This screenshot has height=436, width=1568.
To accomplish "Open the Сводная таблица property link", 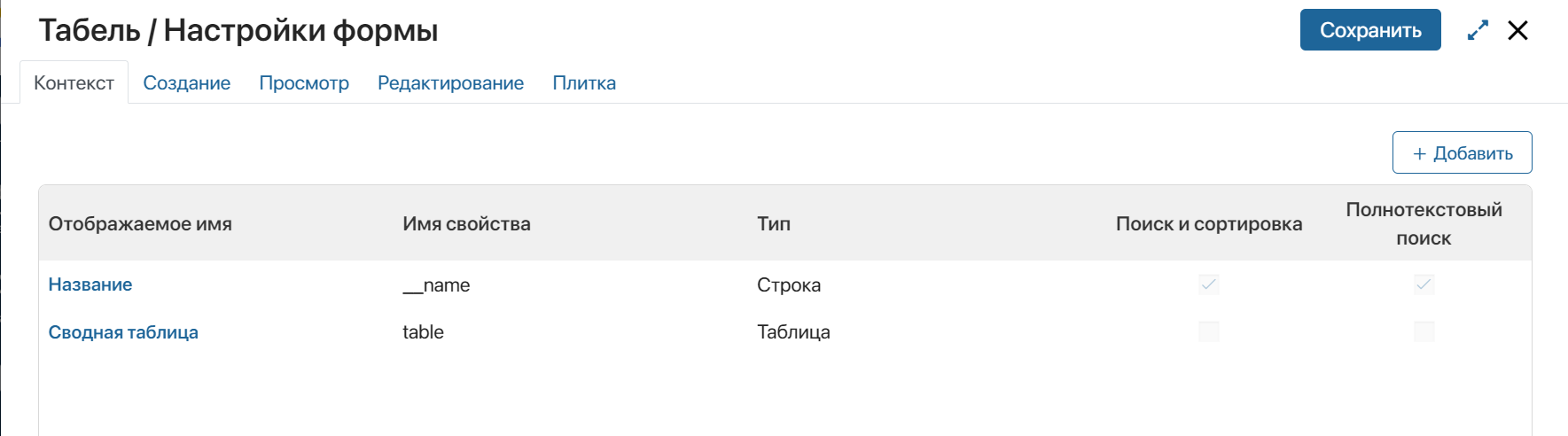I will [123, 332].
